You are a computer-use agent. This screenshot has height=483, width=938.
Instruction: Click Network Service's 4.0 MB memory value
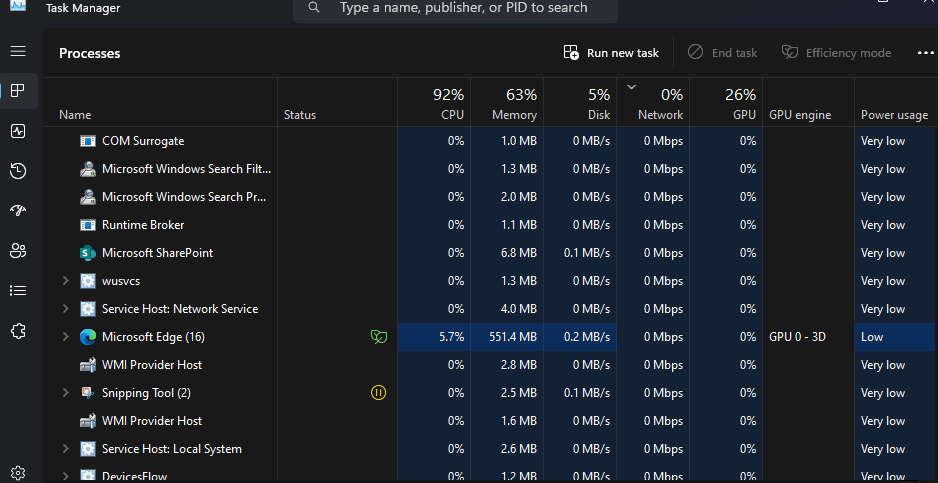click(x=519, y=309)
